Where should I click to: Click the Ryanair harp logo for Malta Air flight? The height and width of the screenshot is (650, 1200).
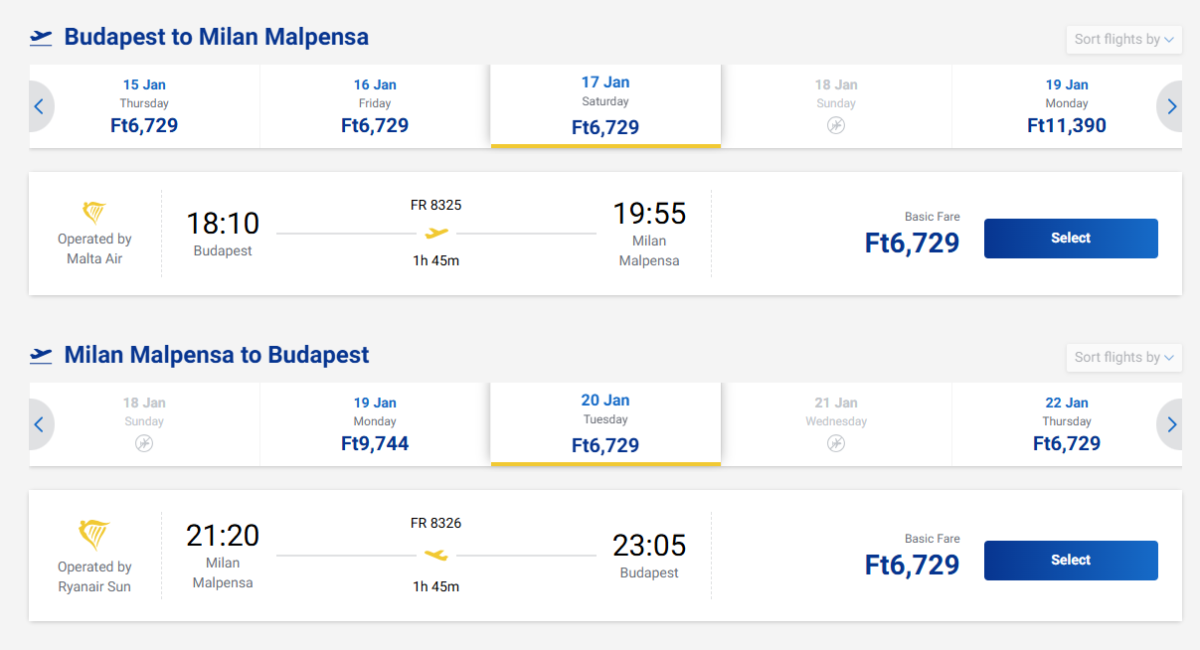tap(94, 212)
